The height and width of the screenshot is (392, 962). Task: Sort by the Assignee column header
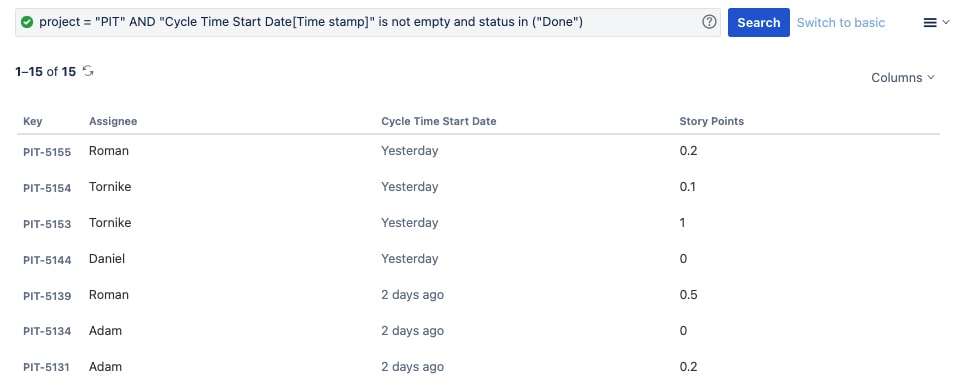coord(113,121)
